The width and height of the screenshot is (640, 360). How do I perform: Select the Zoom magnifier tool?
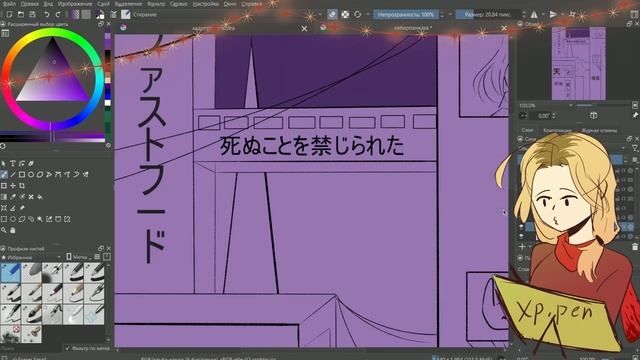[4, 230]
